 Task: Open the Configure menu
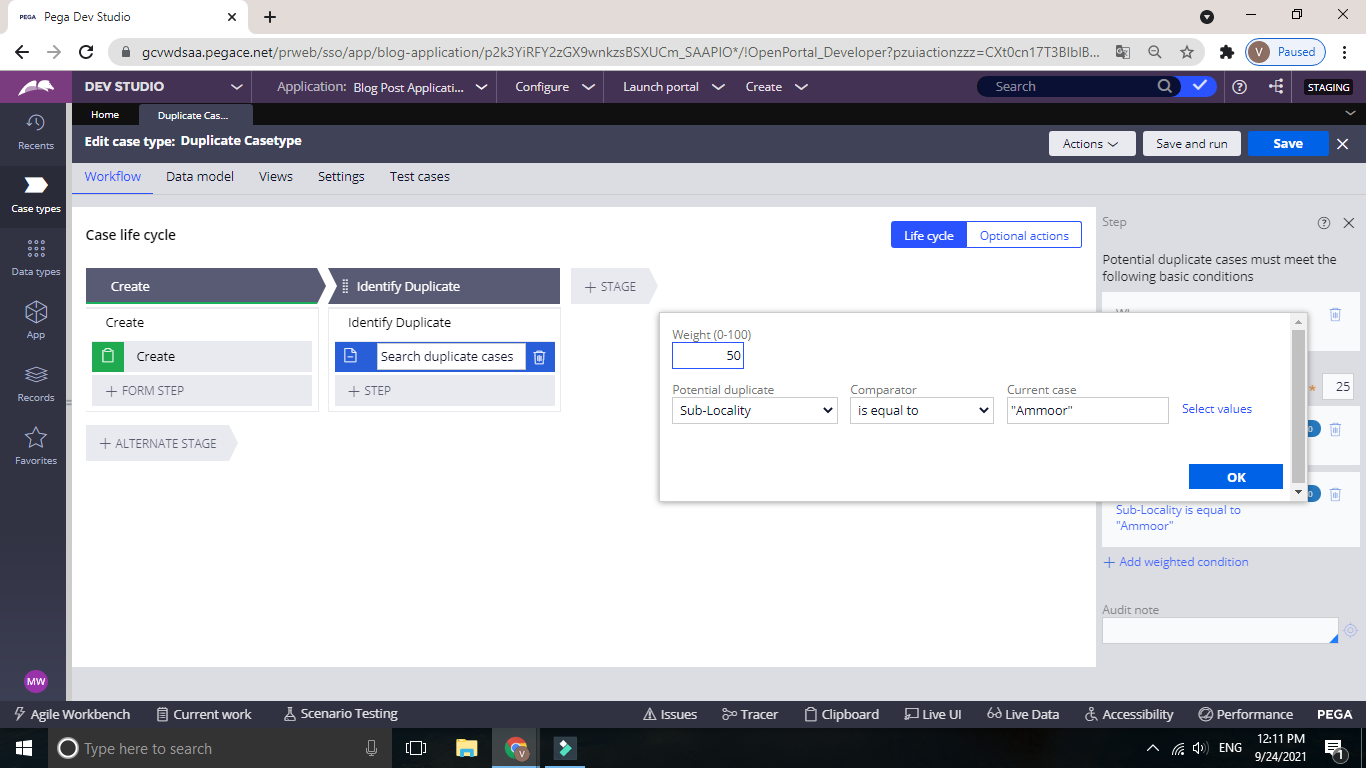tap(554, 87)
